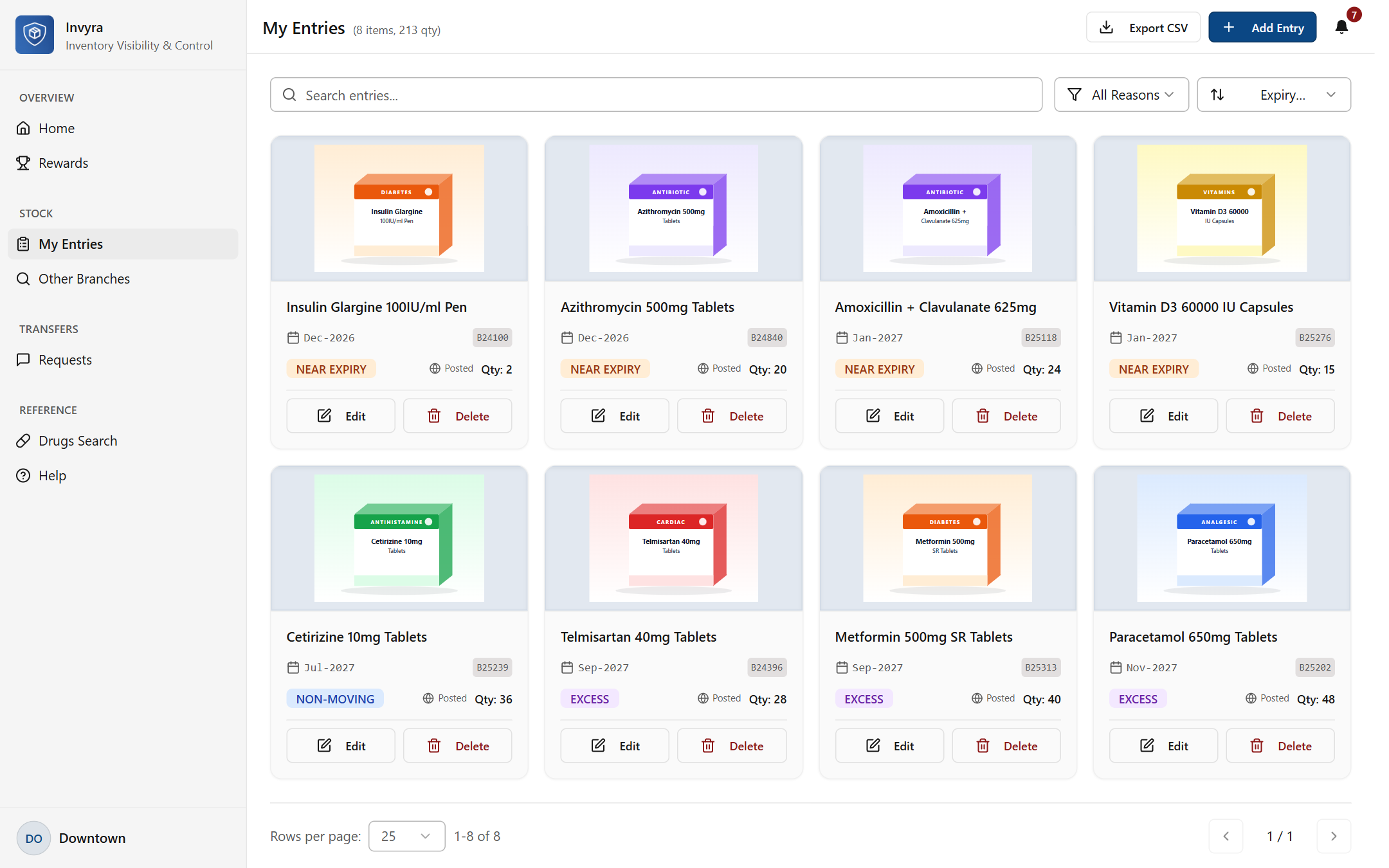Edit the Amoxicillin + Clavulanate entry
Image resolution: width=1389 pixels, height=868 pixels.
[x=889, y=416]
